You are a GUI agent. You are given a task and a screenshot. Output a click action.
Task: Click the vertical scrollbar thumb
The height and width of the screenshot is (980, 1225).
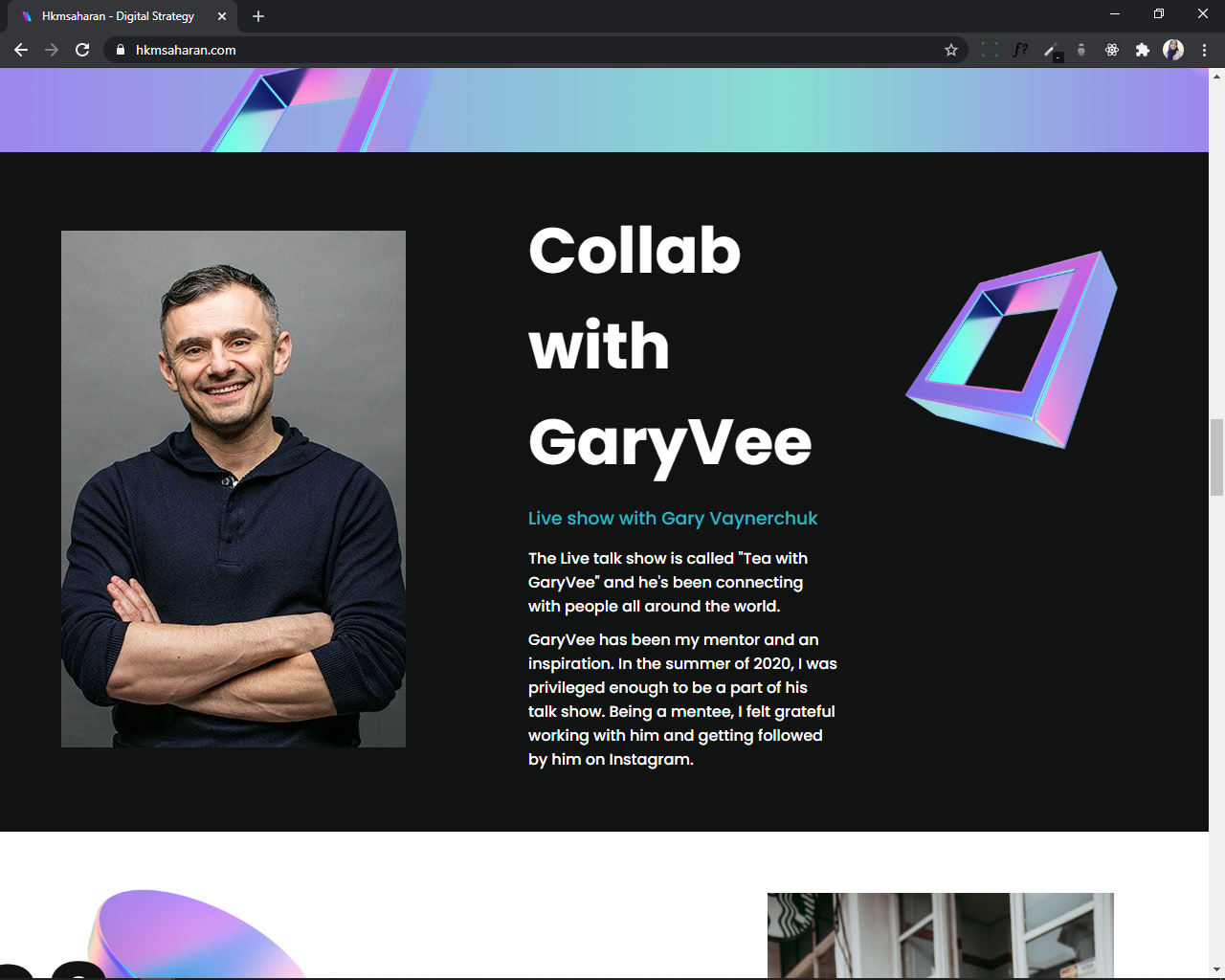[1216, 457]
